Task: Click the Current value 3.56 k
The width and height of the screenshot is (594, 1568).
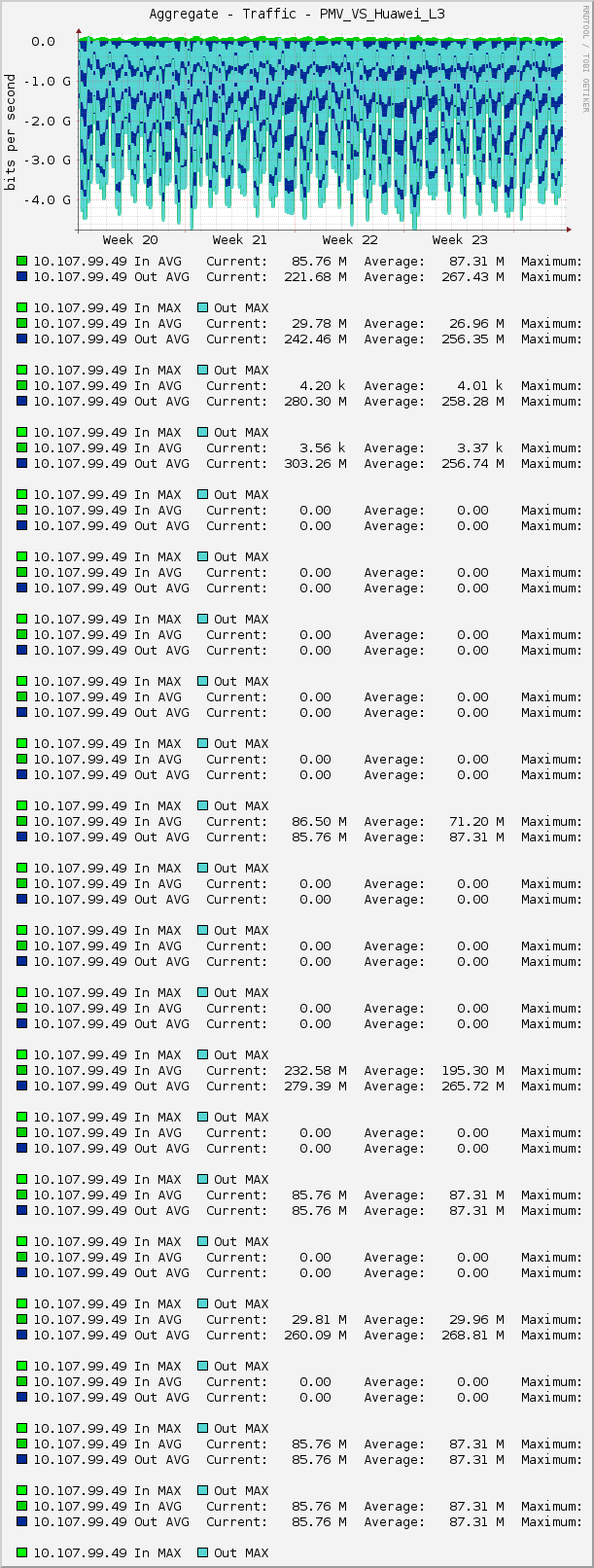Action: (x=323, y=448)
